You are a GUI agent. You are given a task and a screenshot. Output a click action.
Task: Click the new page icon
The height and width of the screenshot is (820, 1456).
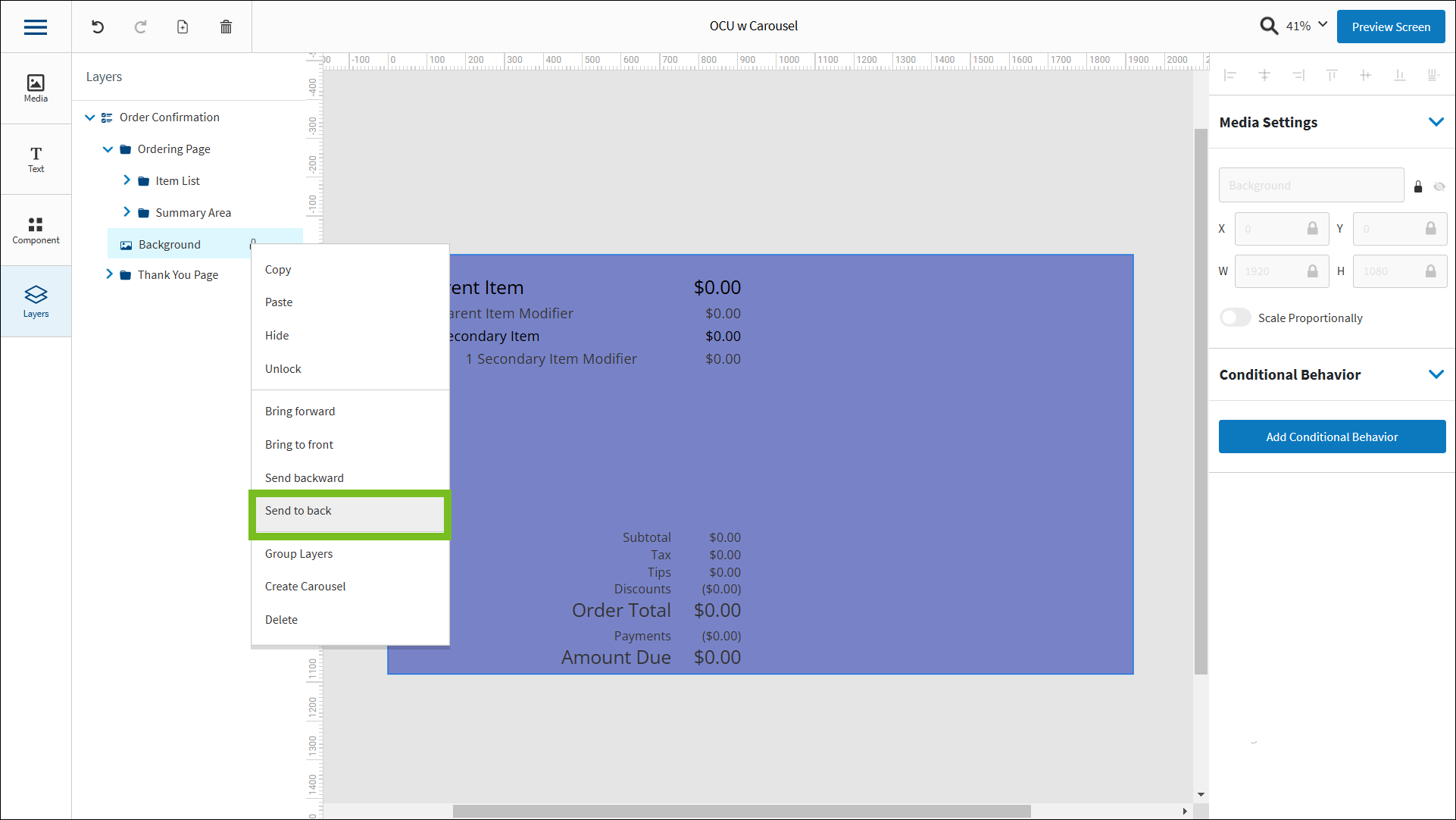[x=183, y=27]
